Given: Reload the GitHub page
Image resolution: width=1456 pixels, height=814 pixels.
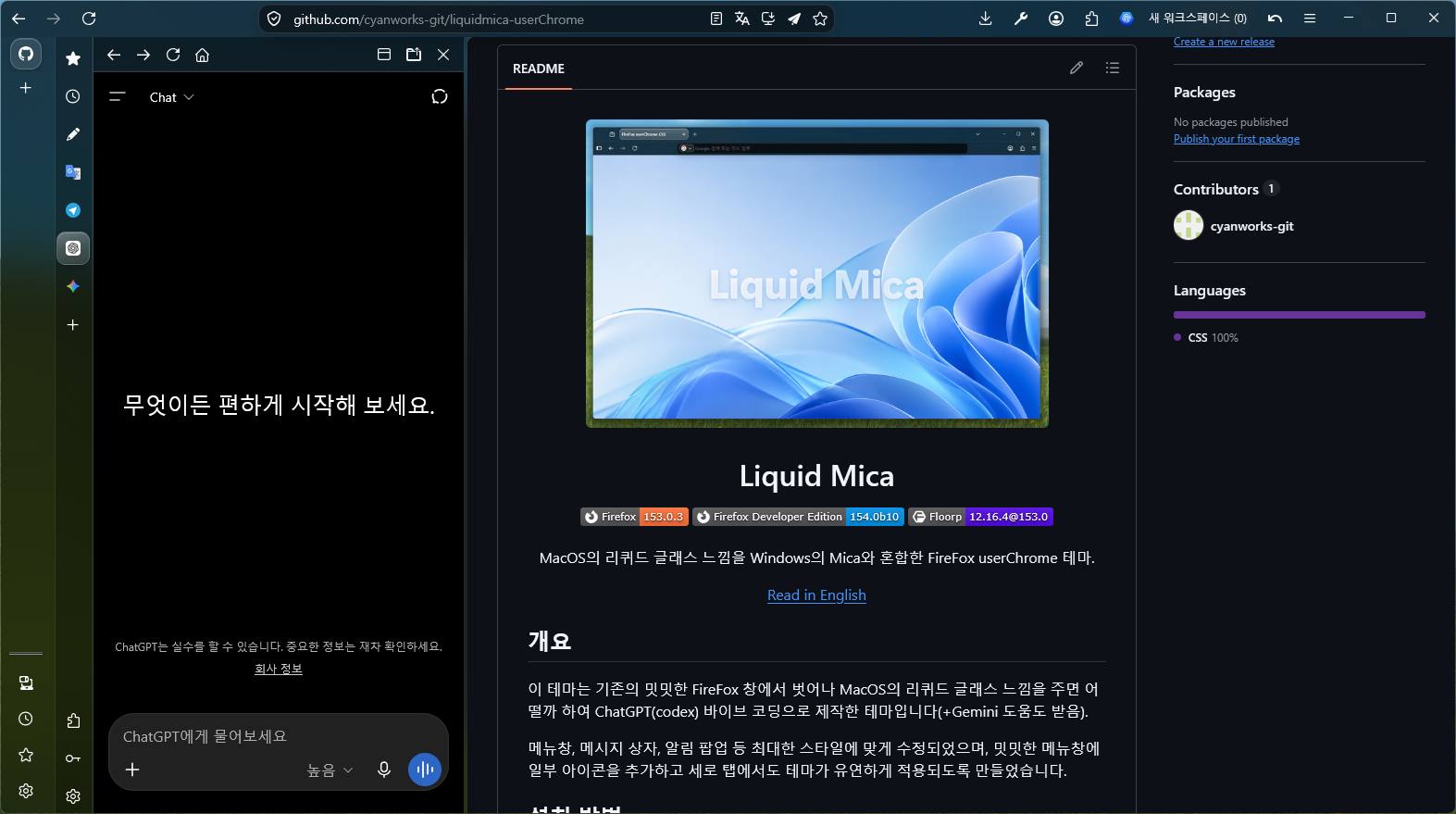Looking at the screenshot, I should [x=89, y=19].
